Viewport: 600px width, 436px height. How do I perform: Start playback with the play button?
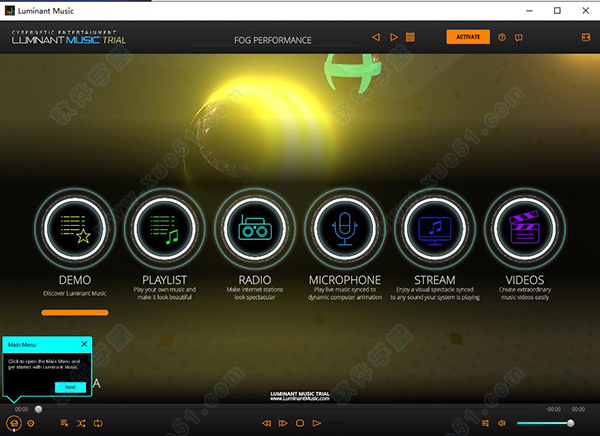[316, 423]
